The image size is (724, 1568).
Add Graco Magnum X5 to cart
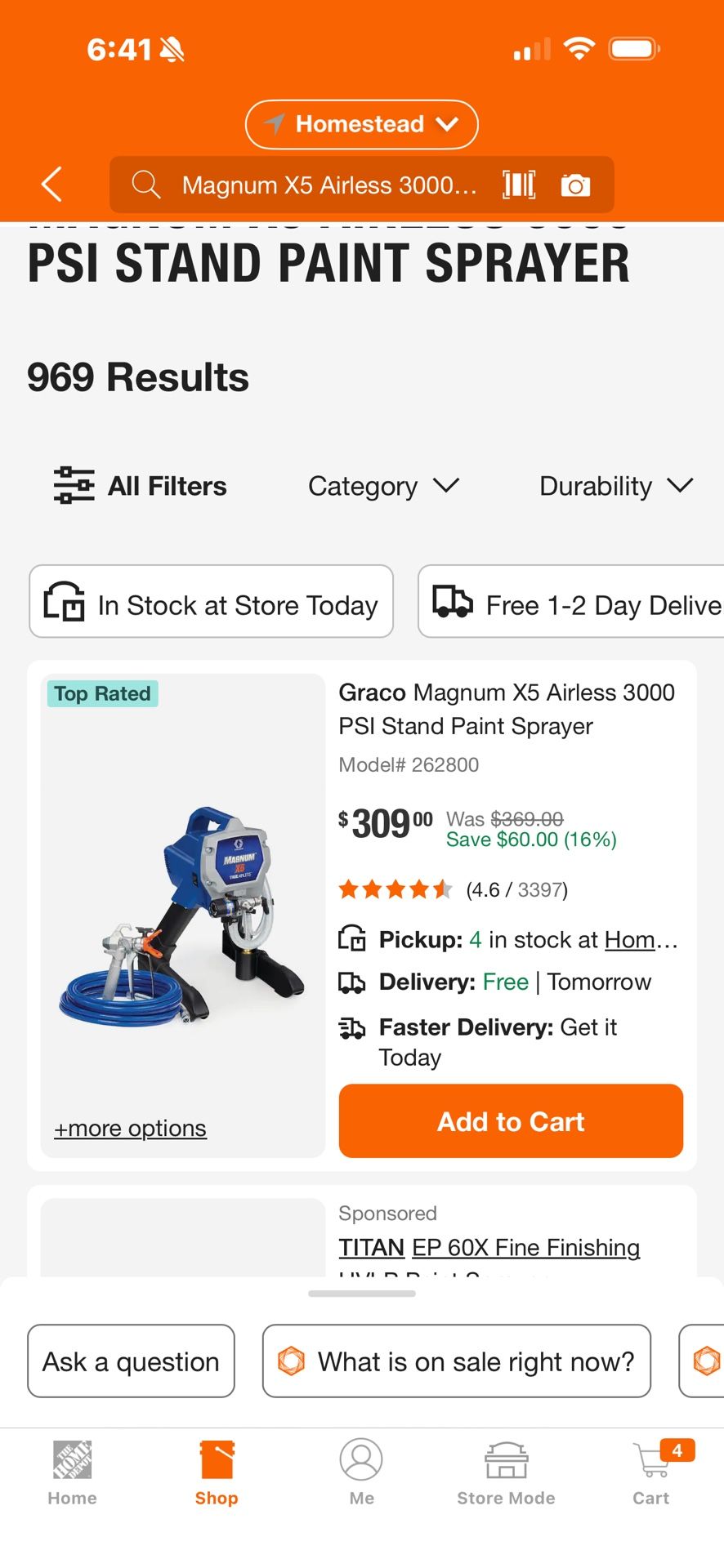pos(511,1120)
